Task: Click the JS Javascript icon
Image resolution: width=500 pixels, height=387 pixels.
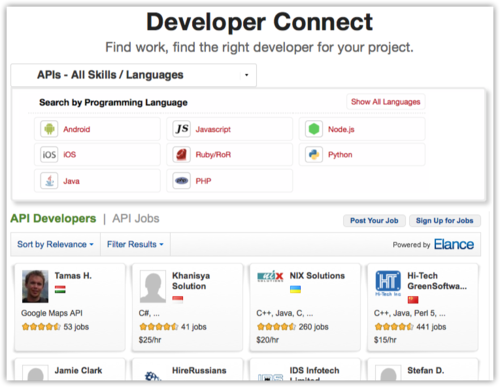Action: 182,129
